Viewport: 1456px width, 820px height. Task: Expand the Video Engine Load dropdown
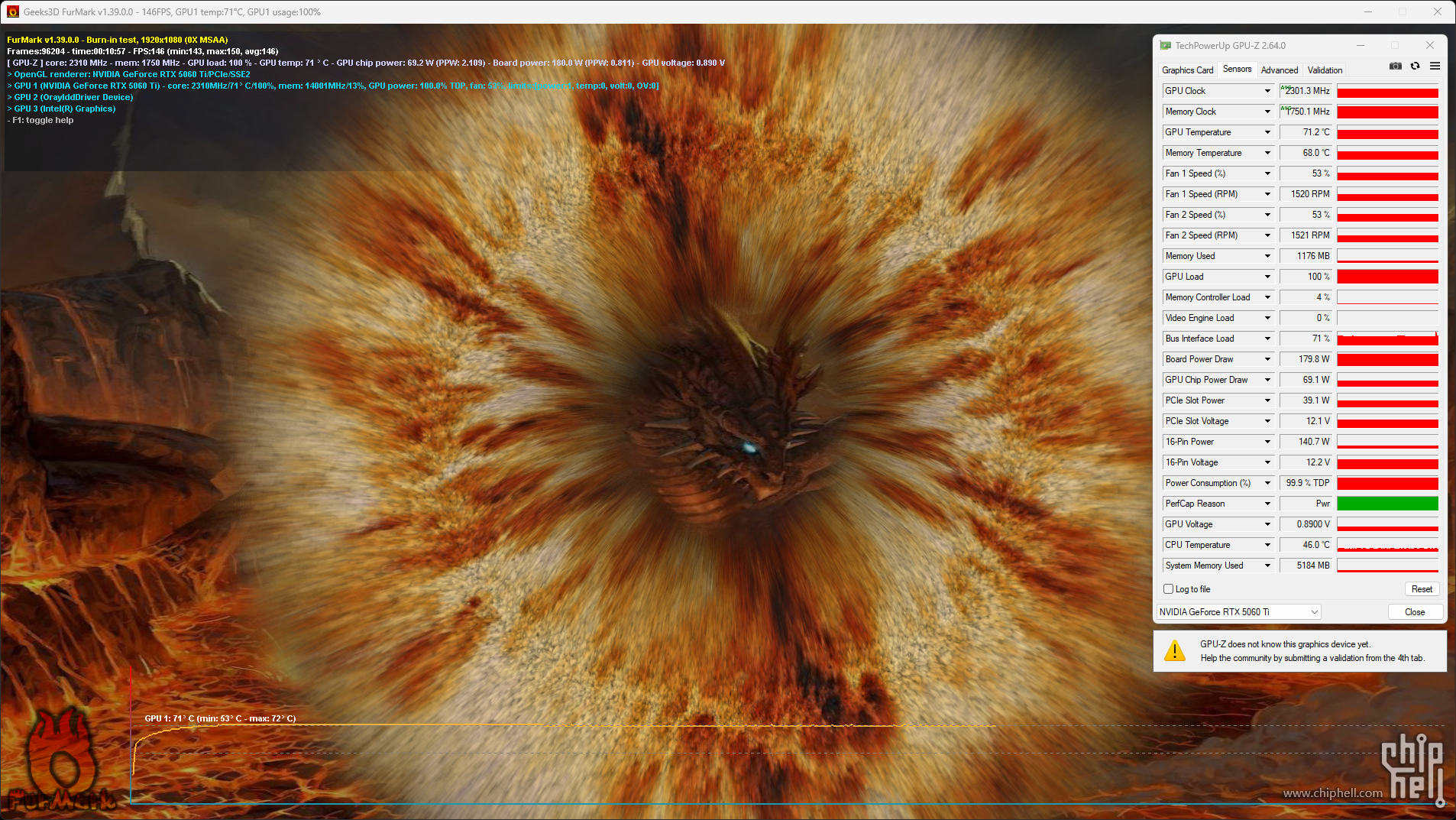1267,318
